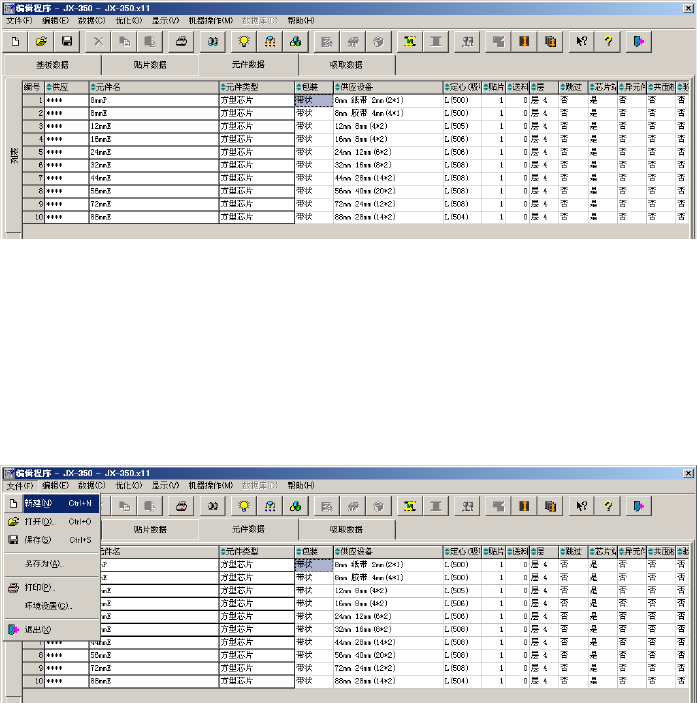697x703 pixels.
Task: Choose 环境设置(C)... in the open File menu
Action: (52, 606)
